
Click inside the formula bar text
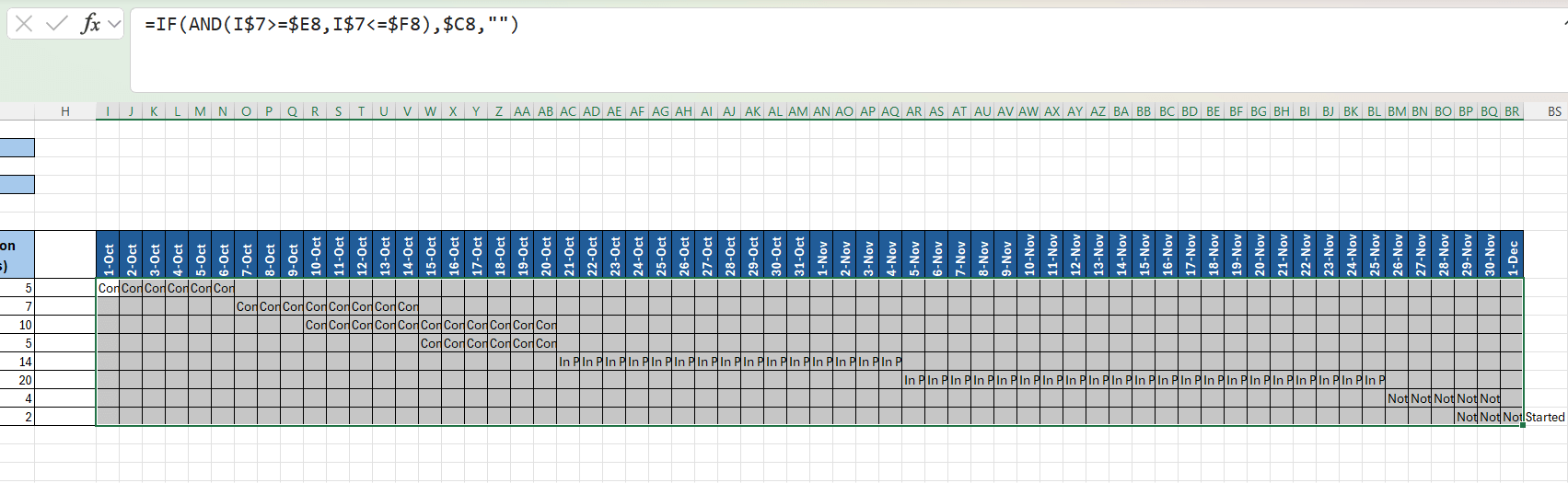331,24
